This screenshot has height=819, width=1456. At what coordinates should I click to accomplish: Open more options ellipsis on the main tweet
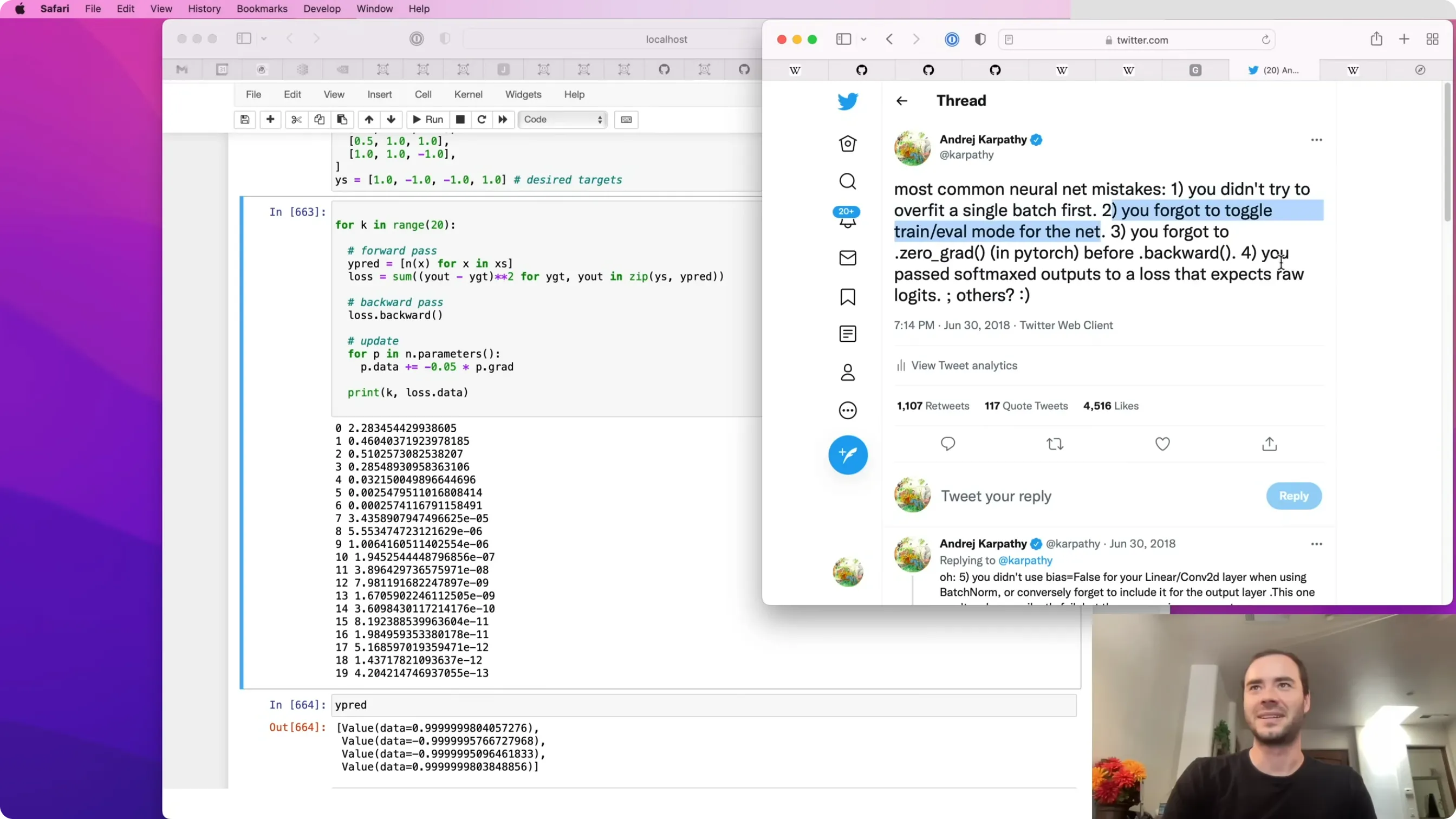coord(1316,140)
